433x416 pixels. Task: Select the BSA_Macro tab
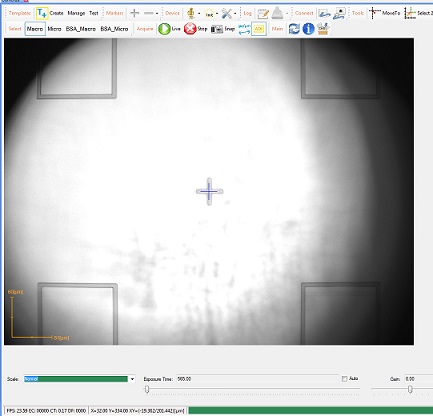81,29
